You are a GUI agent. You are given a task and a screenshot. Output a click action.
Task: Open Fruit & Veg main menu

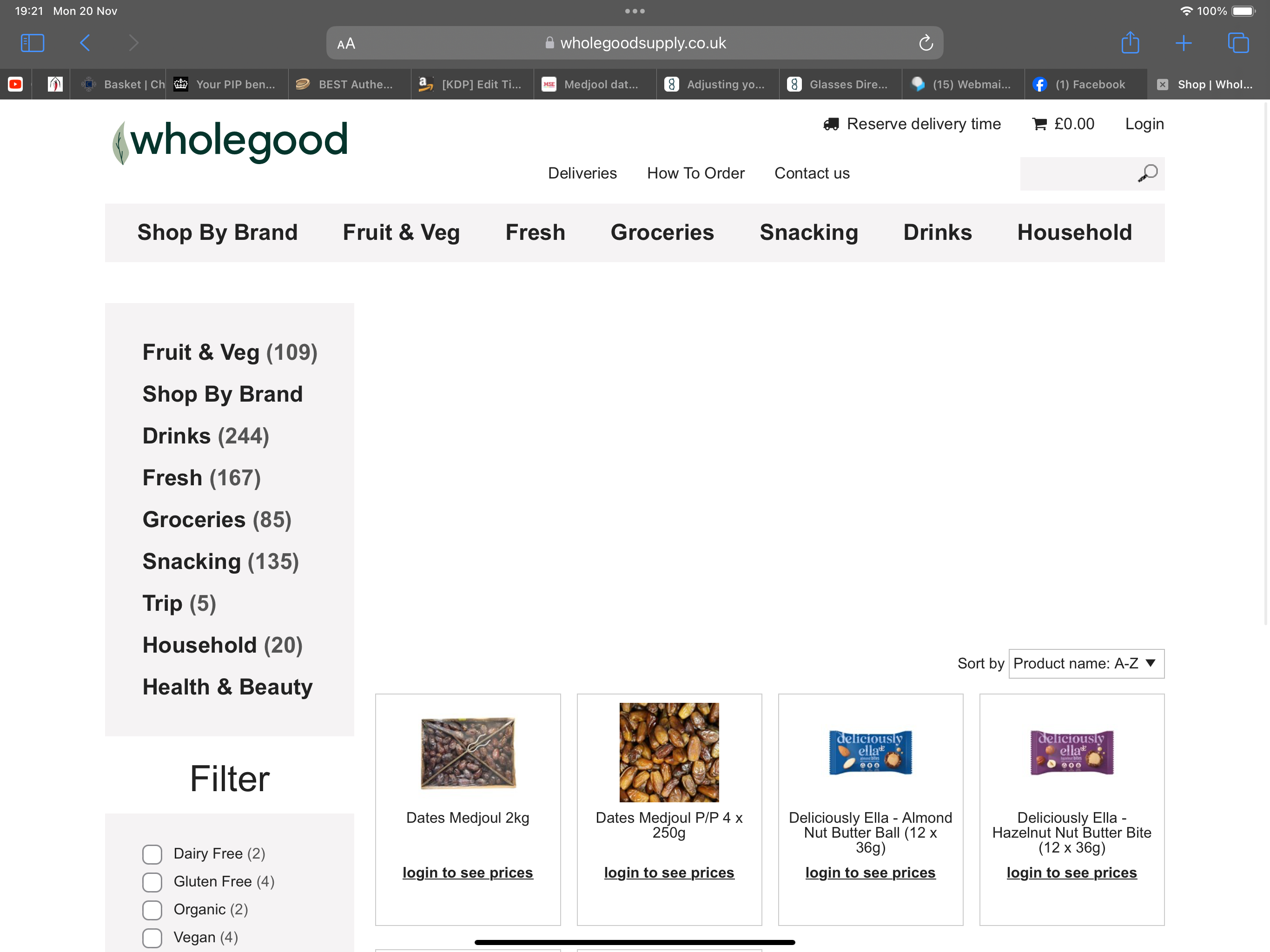pos(401,232)
